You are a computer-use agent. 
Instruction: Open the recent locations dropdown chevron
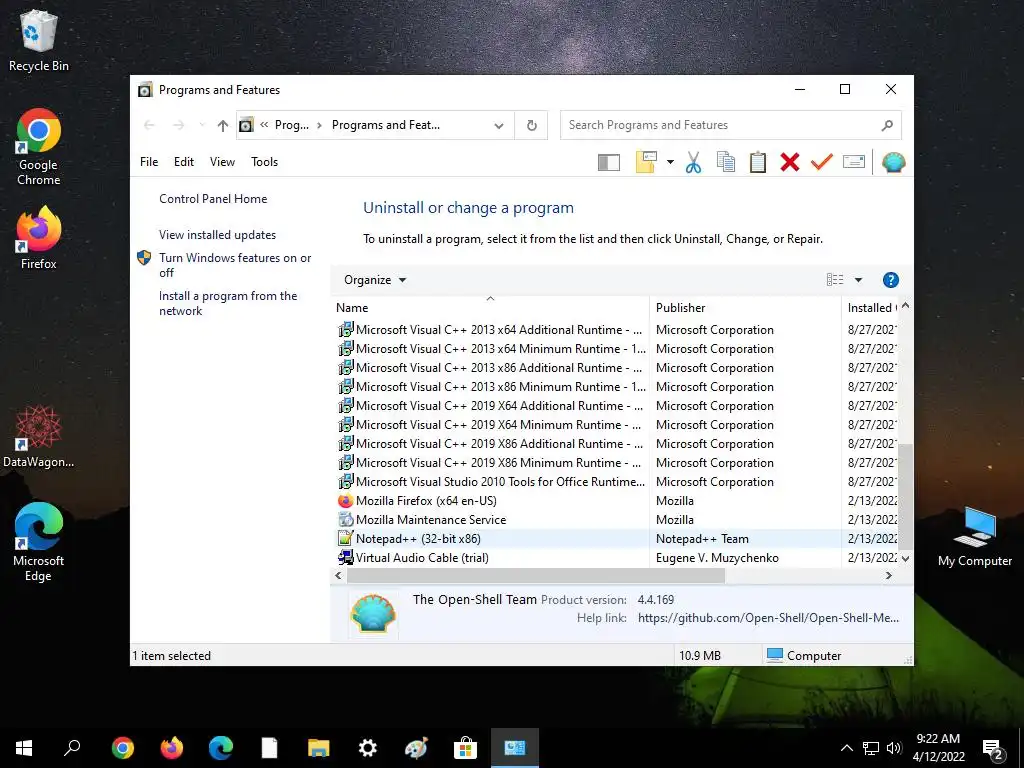[202, 125]
